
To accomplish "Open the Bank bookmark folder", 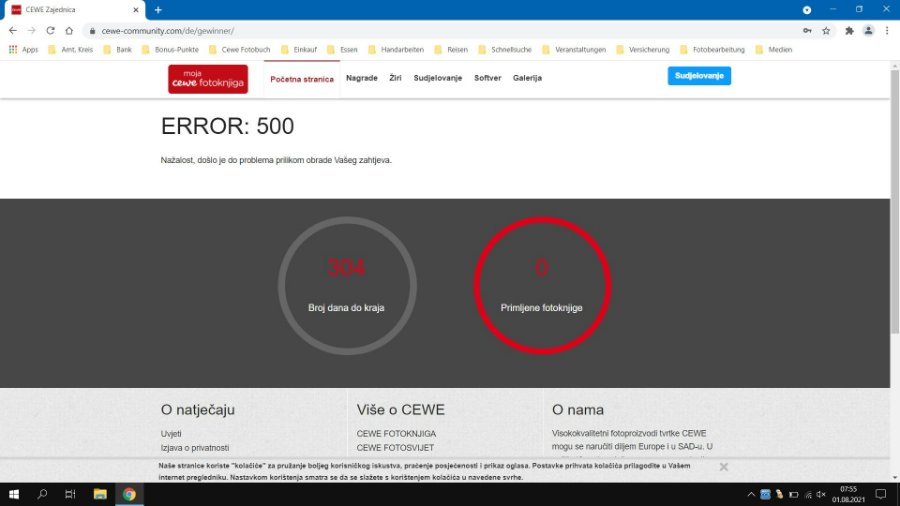I will (x=118, y=50).
